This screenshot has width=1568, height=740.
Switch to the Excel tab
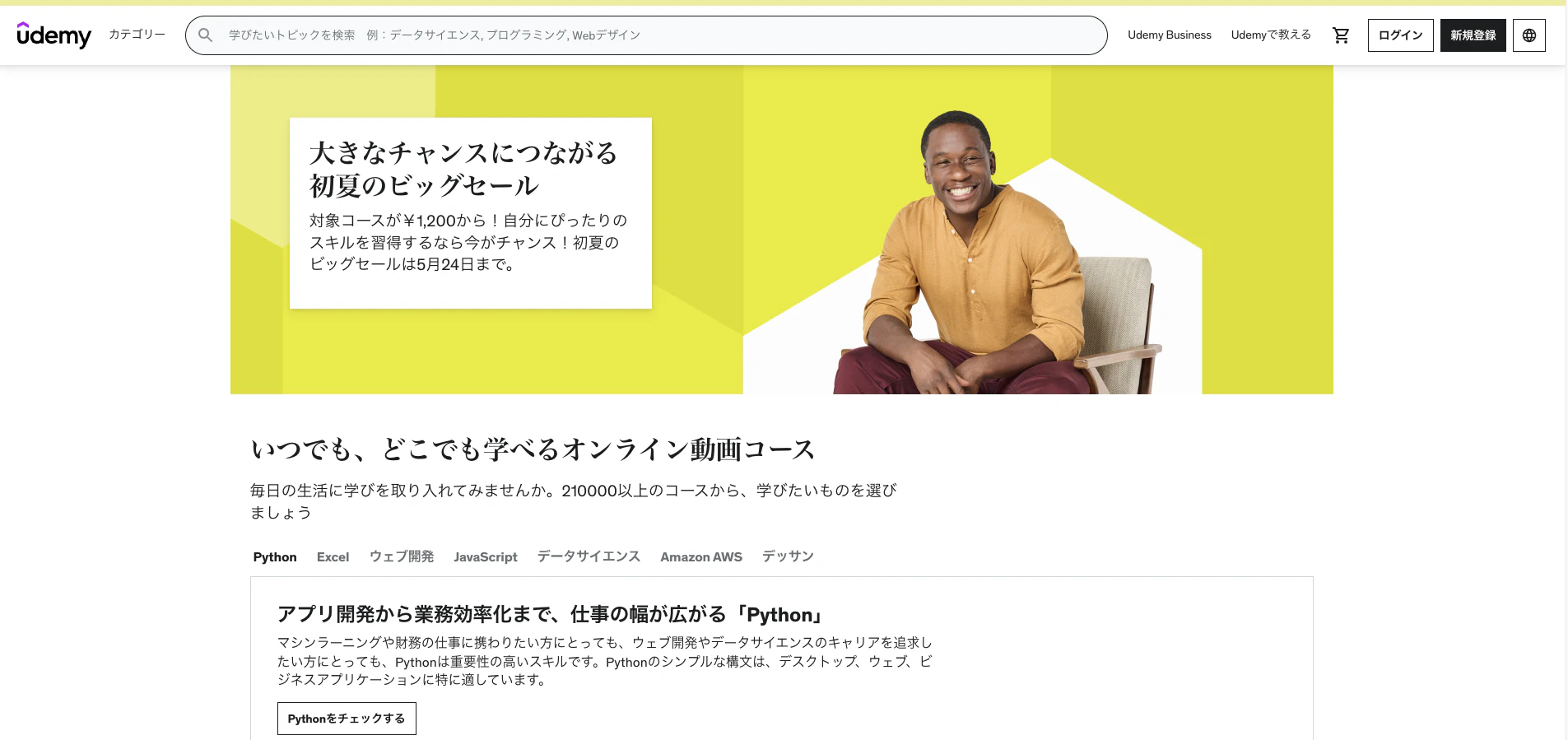[333, 557]
